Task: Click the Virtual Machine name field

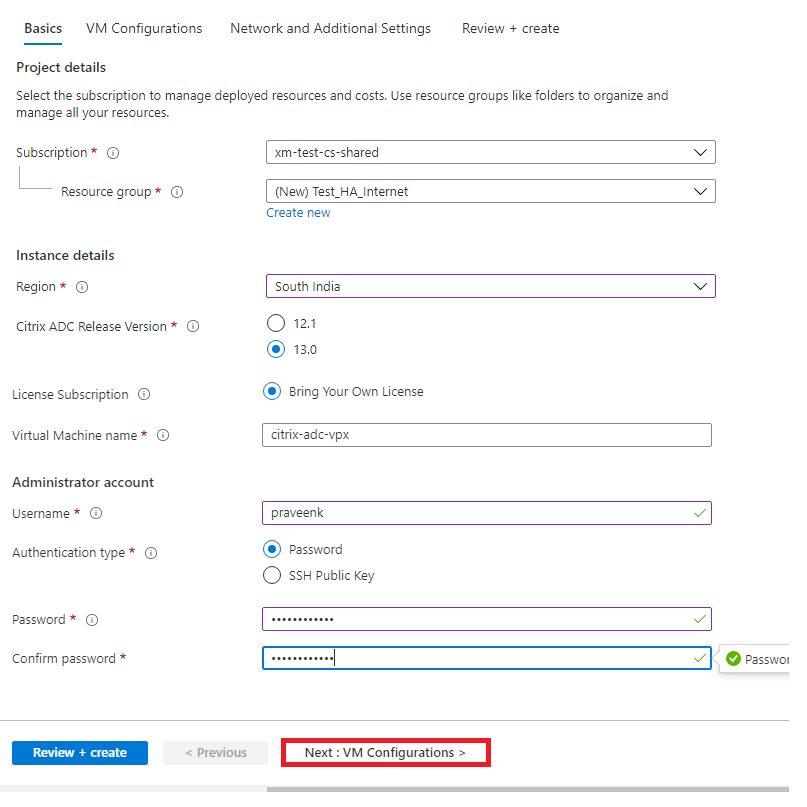Action: click(x=487, y=435)
